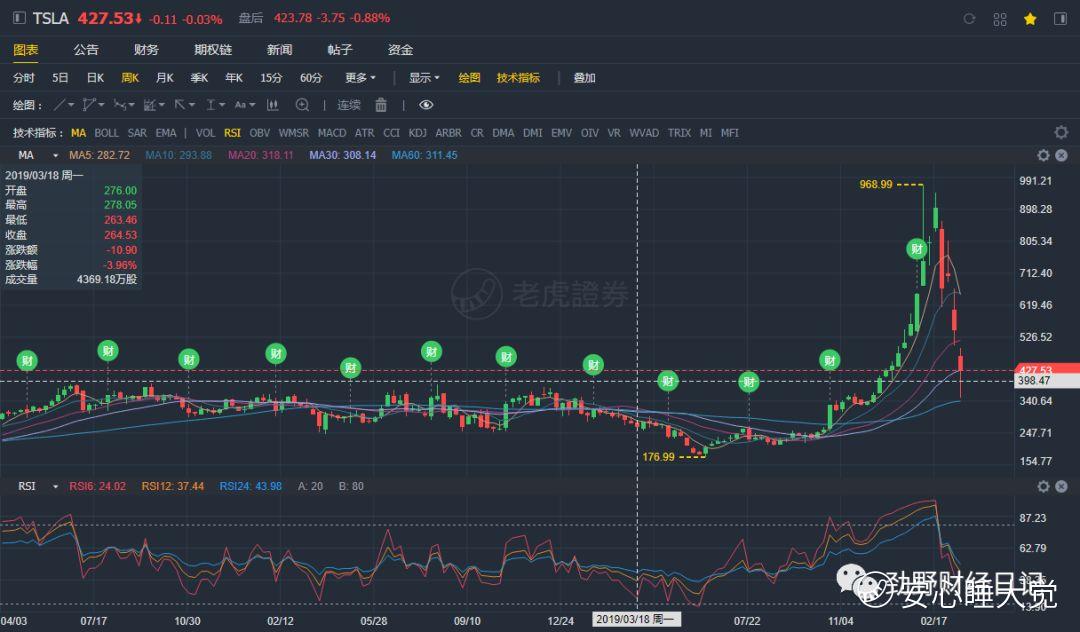The width and height of the screenshot is (1080, 632).
Task: Switch to the 图表 chart tab
Action: tap(26, 50)
